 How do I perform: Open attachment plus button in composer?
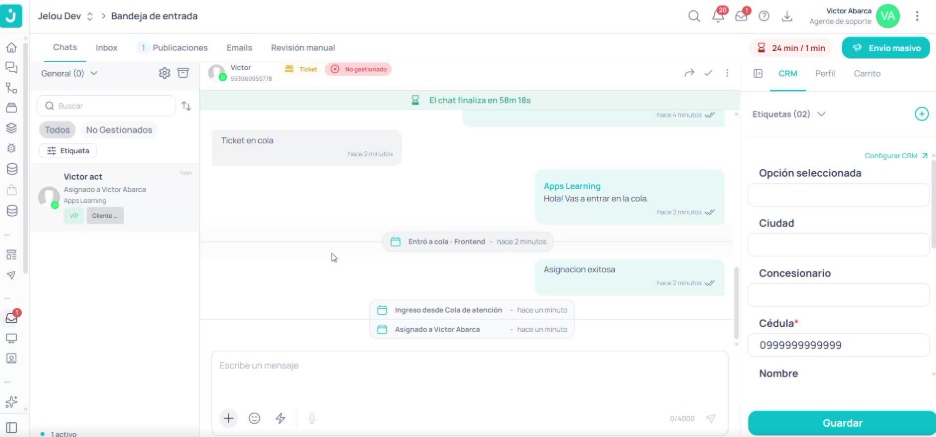[228, 418]
